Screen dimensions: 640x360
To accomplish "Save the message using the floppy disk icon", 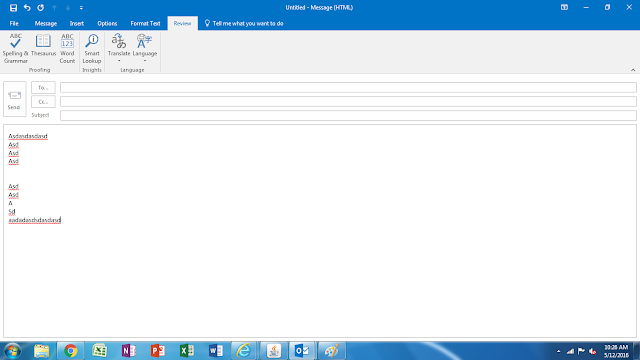I will [13, 8].
